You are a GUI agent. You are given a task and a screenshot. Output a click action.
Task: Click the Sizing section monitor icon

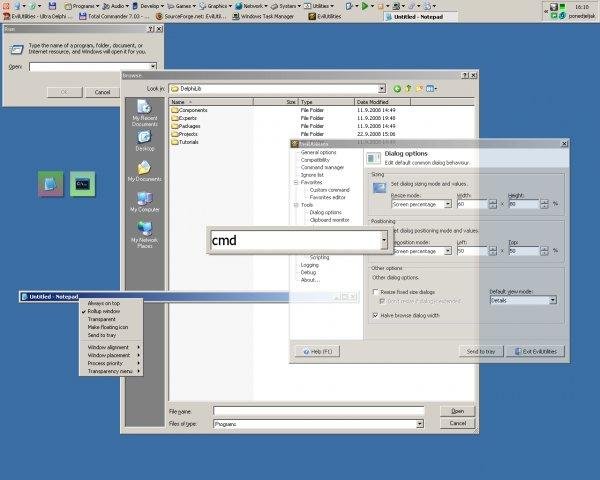click(379, 188)
